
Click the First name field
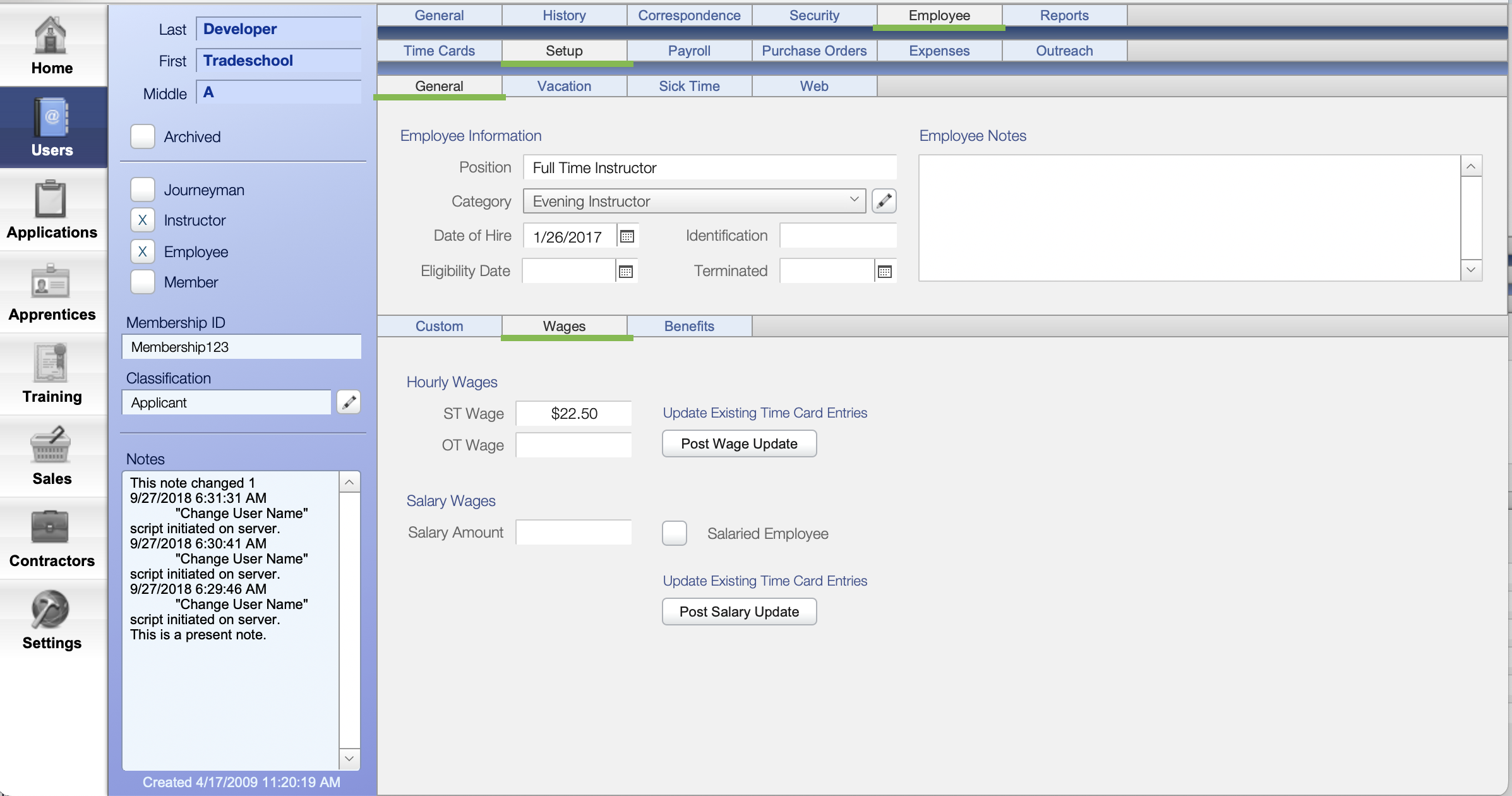(279, 61)
